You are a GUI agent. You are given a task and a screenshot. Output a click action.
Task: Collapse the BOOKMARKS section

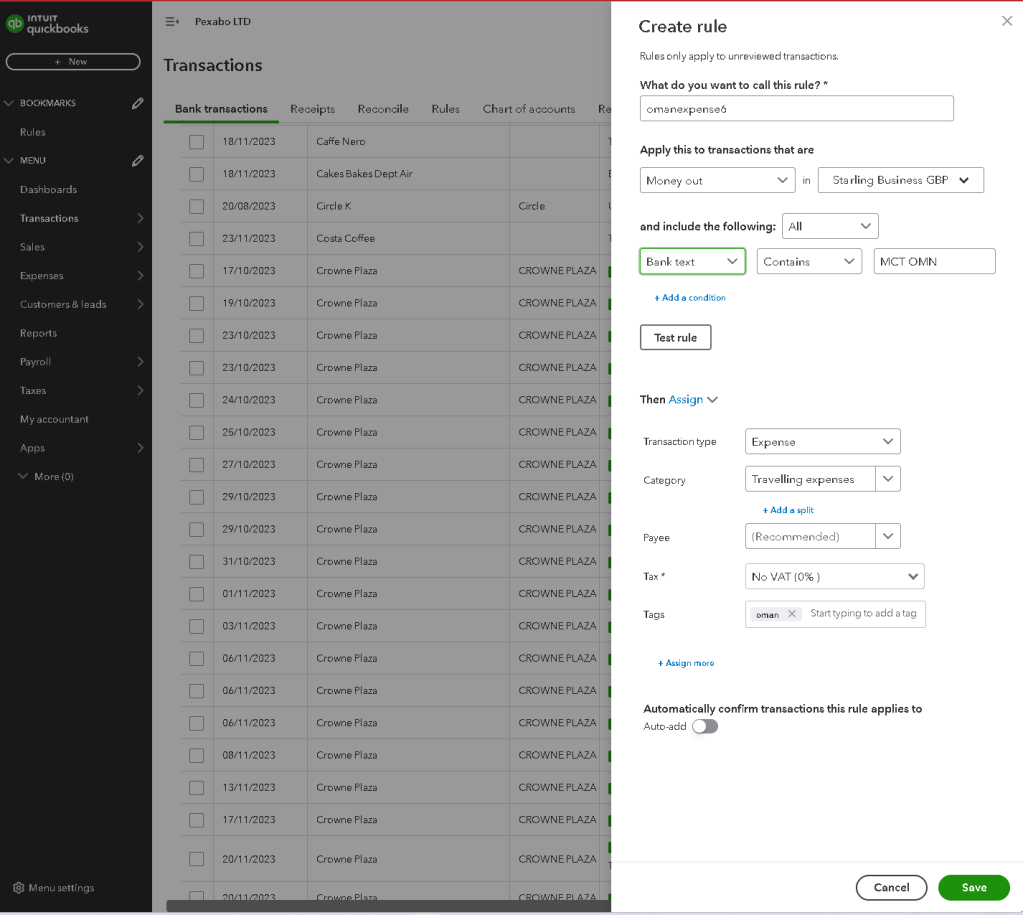coord(9,103)
